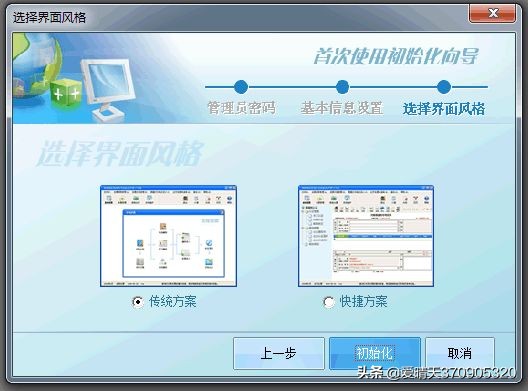Click the green cube banner icon
The width and height of the screenshot is (528, 391).
pyautogui.click(x=66, y=93)
